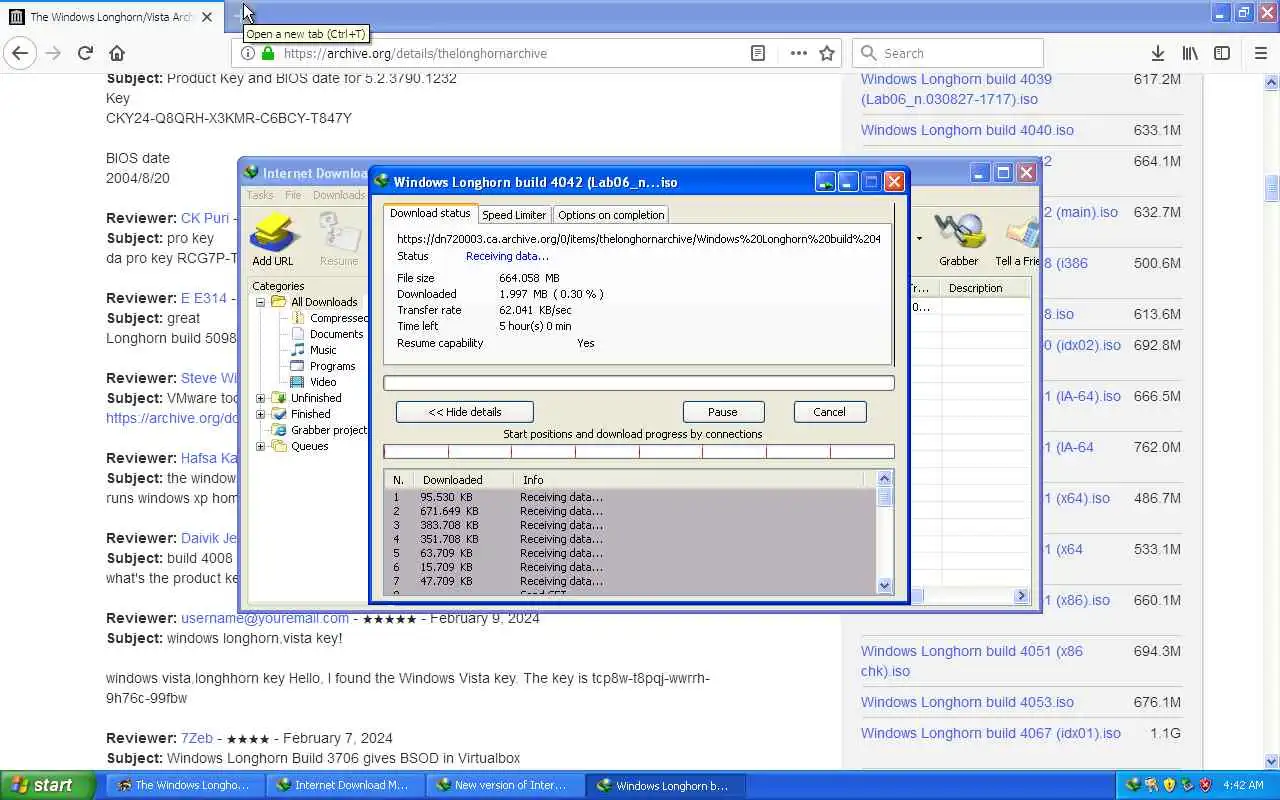Open dropdown arrow left of Grabber icon

(x=919, y=238)
